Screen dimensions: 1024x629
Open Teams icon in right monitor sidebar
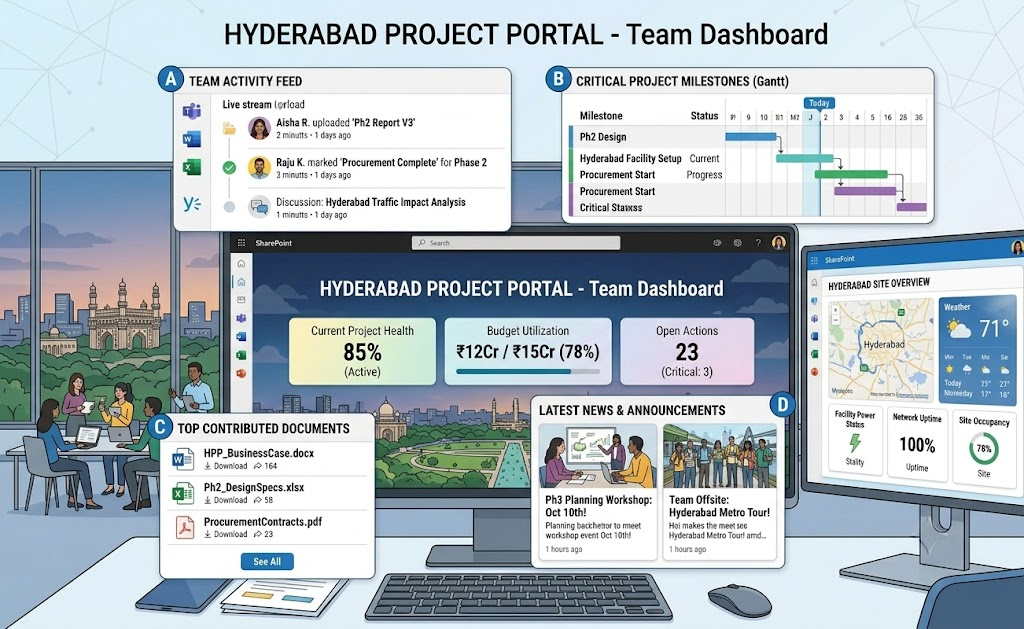pyautogui.click(x=814, y=319)
